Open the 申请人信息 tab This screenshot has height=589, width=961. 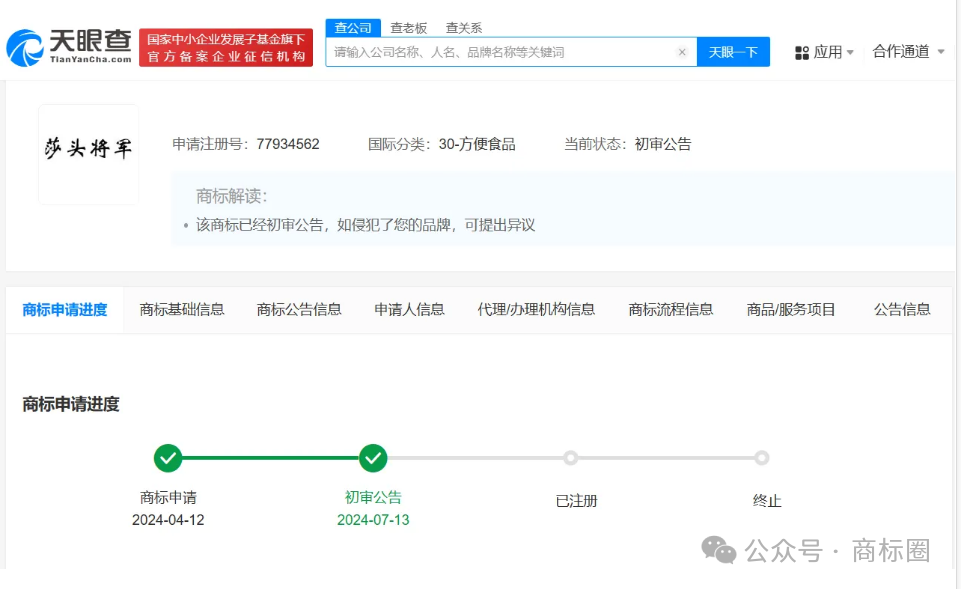409,310
